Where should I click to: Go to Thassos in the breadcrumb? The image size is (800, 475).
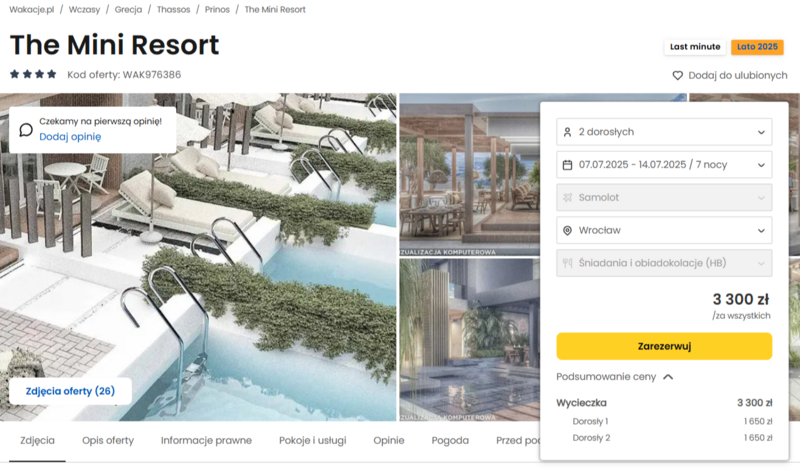[173, 10]
